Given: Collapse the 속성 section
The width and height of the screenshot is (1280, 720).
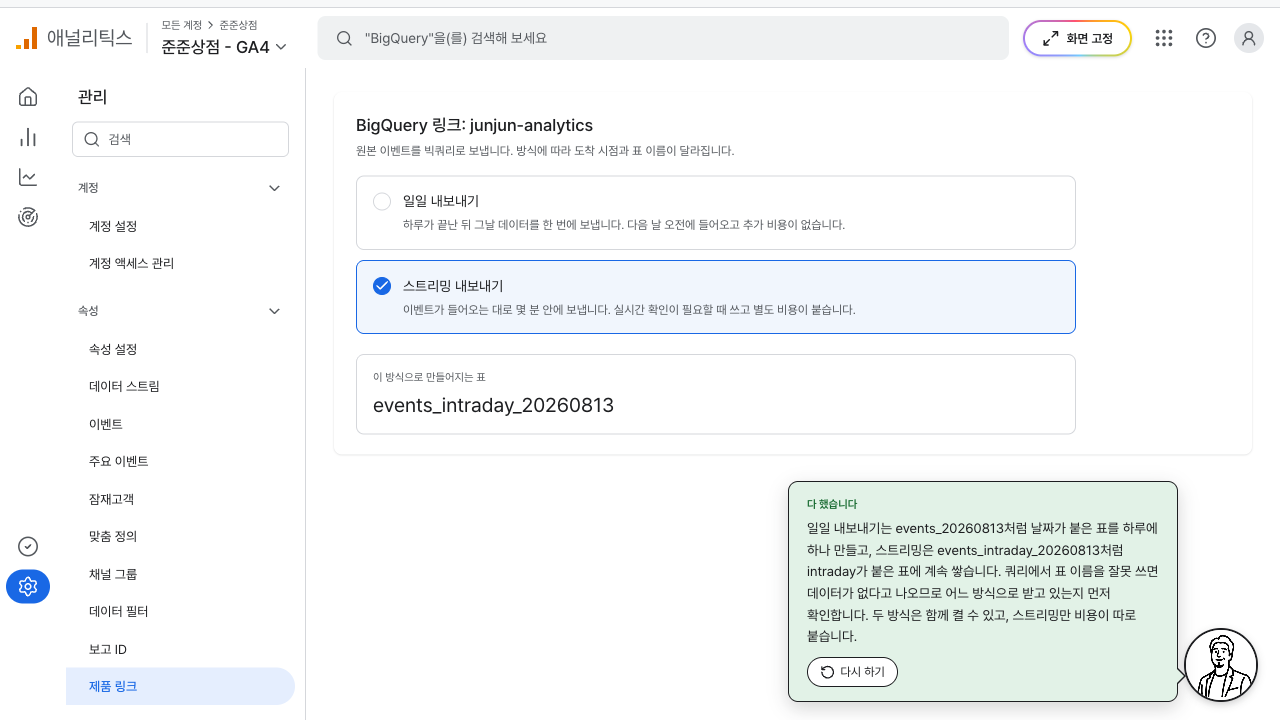Looking at the screenshot, I should tap(275, 311).
